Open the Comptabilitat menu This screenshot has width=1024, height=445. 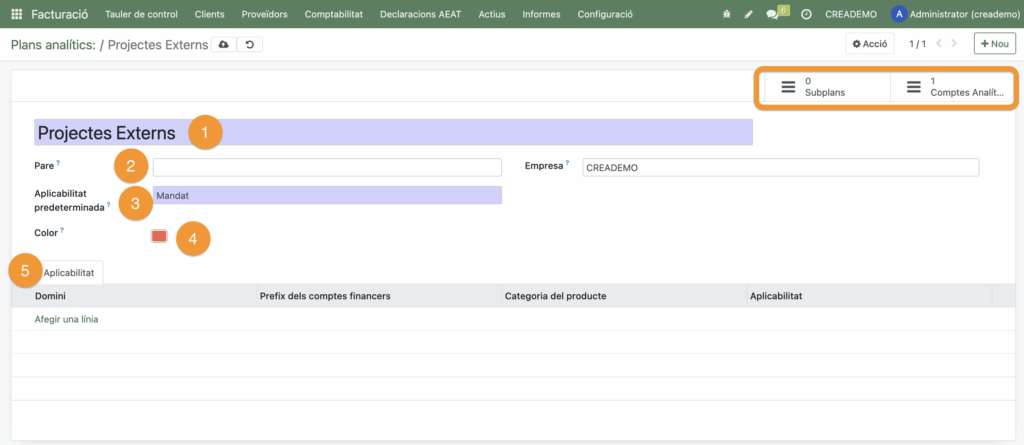point(335,14)
